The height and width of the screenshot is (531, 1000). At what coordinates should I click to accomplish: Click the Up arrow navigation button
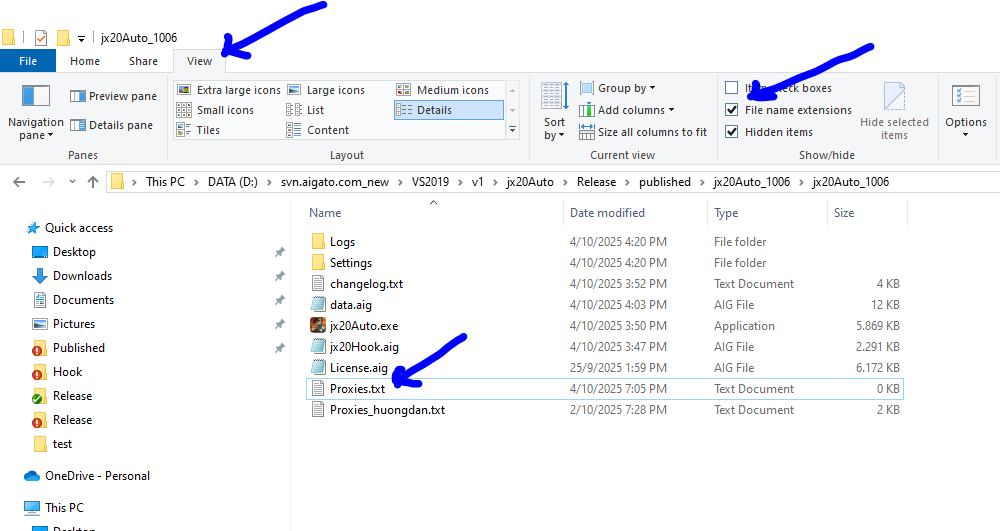click(93, 182)
